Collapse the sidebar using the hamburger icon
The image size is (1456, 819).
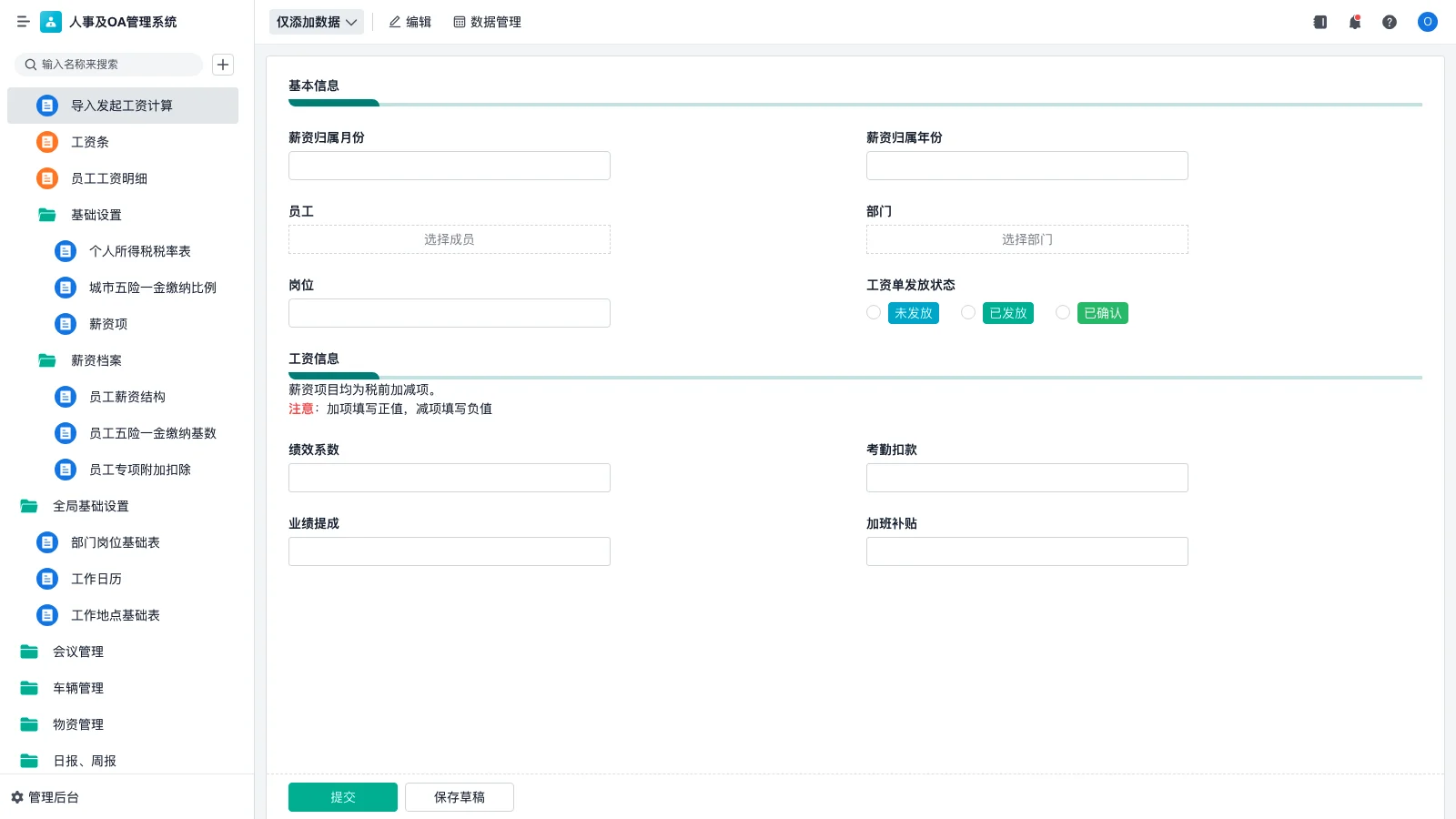pyautogui.click(x=23, y=22)
